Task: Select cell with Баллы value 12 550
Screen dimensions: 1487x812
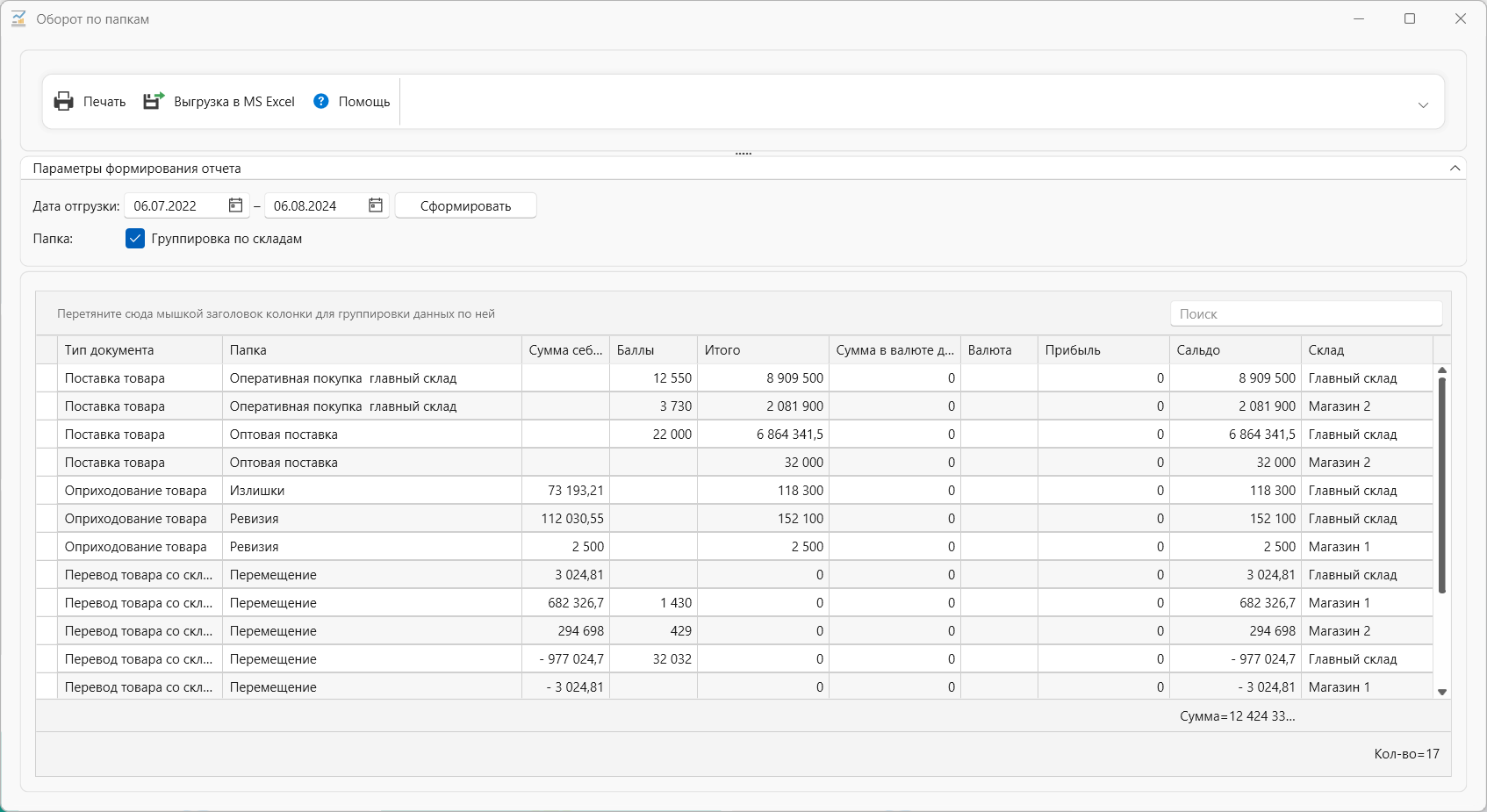Action: point(653,378)
